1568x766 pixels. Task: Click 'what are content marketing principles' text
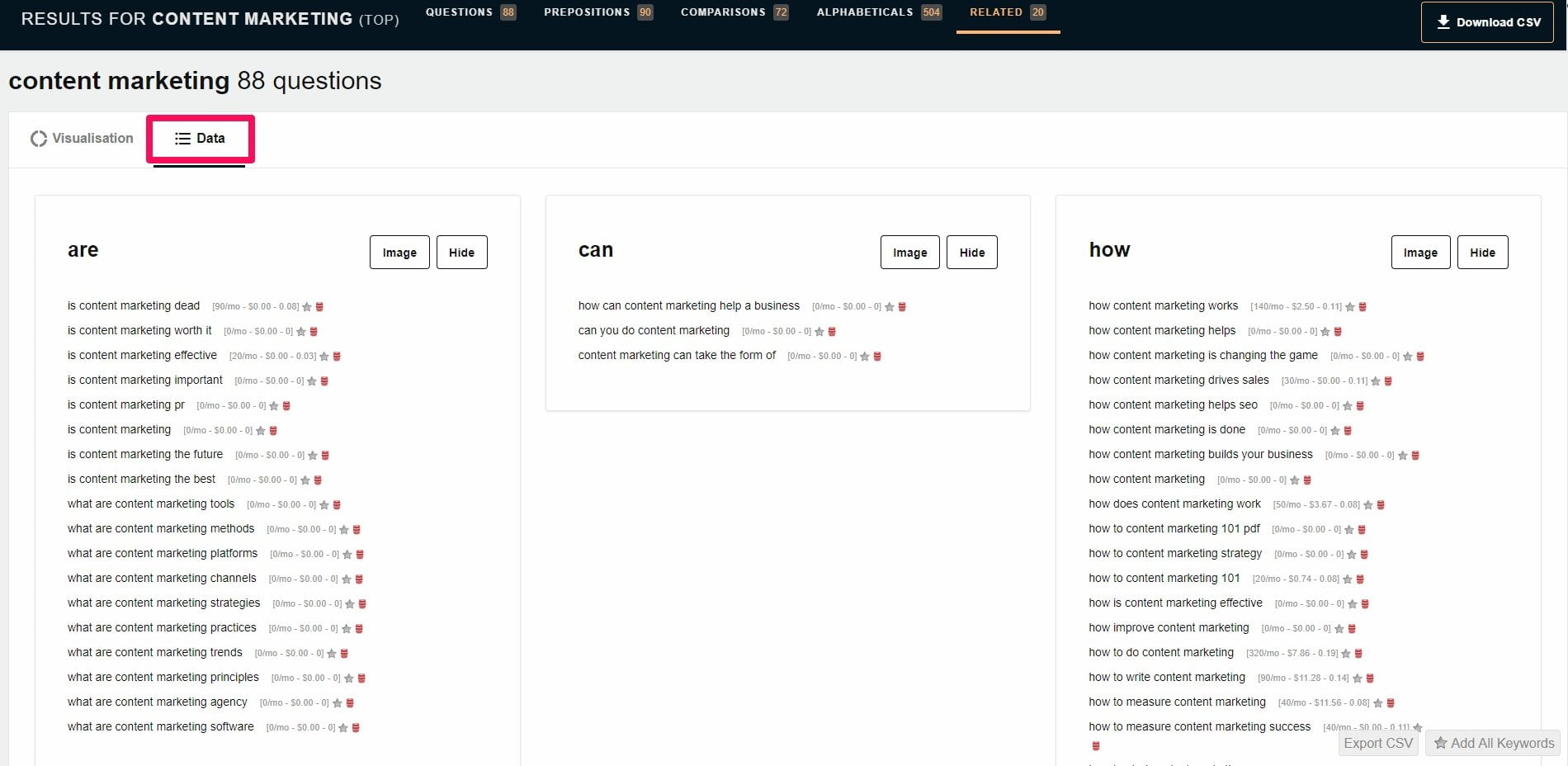(x=163, y=677)
